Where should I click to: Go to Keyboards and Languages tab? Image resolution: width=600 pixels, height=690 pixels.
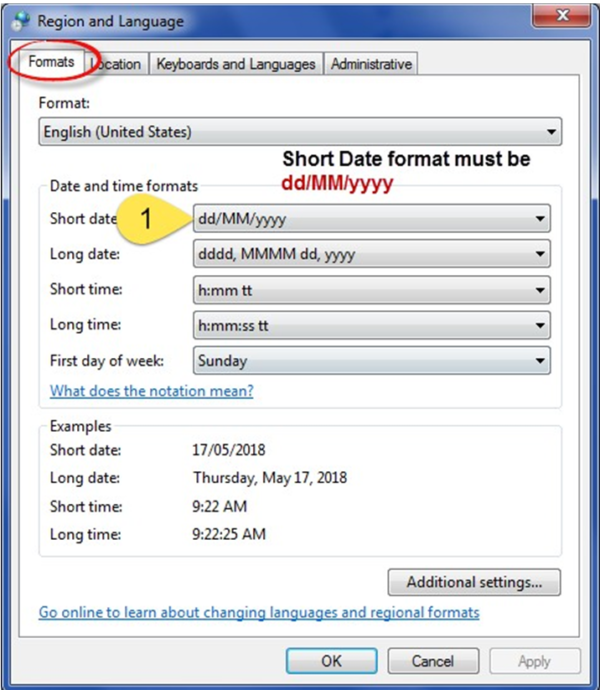point(236,64)
